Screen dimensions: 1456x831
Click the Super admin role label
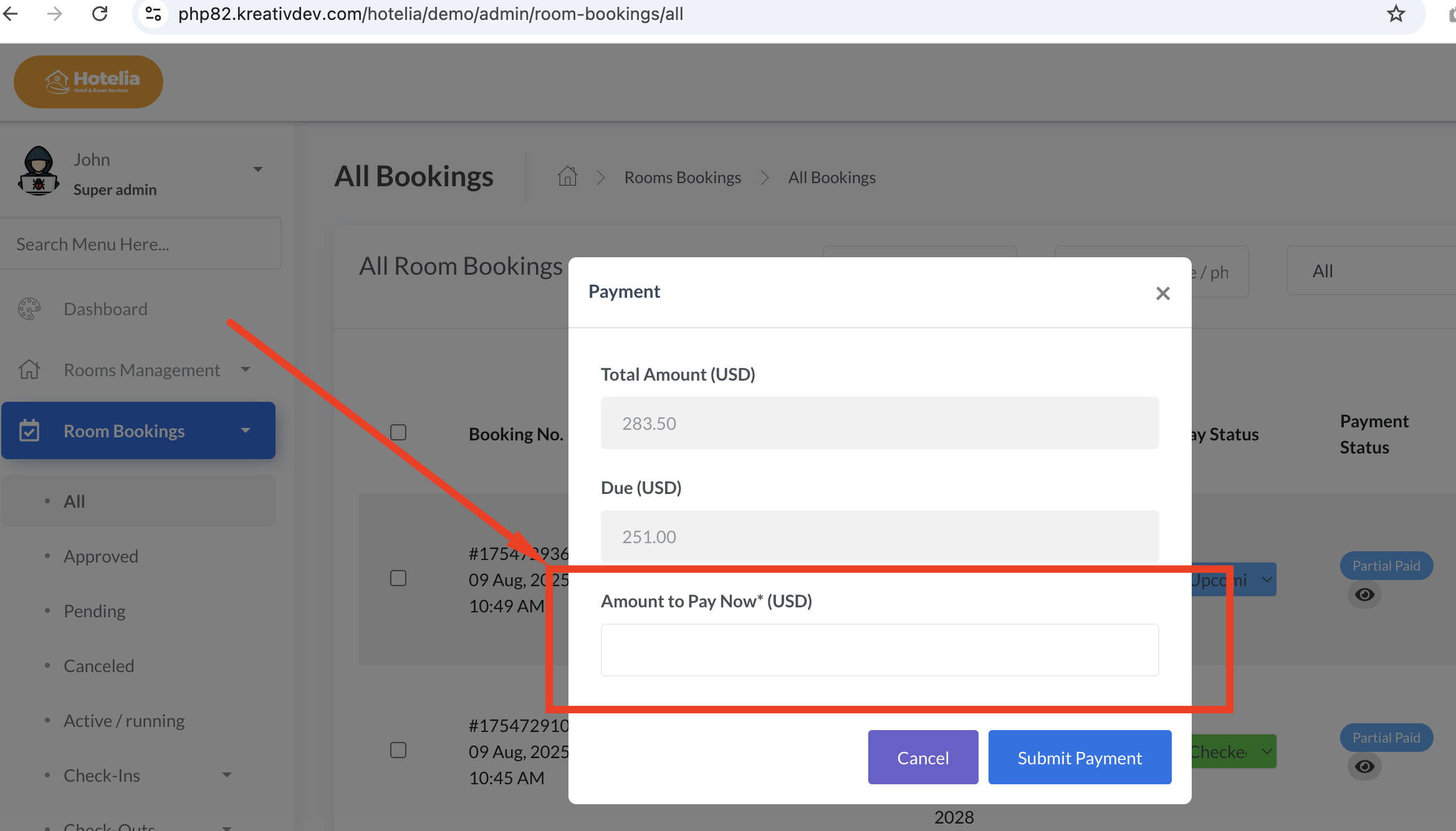(x=115, y=189)
